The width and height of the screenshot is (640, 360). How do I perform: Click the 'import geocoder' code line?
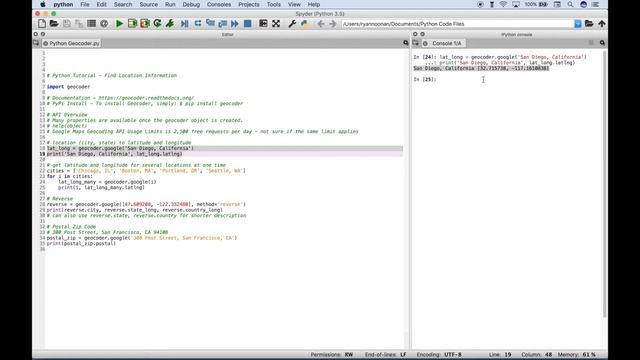pyautogui.click(x=68, y=87)
